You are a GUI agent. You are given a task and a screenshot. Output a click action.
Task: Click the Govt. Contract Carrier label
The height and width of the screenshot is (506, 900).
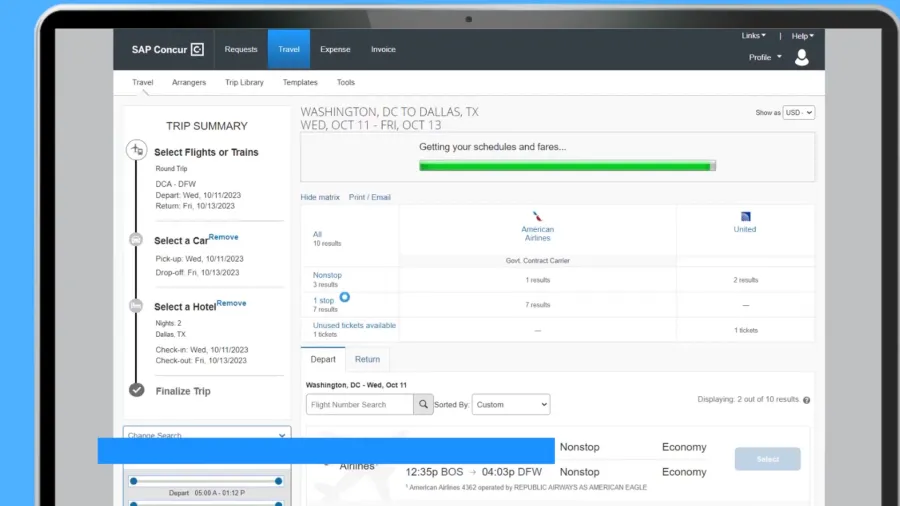coord(537,260)
